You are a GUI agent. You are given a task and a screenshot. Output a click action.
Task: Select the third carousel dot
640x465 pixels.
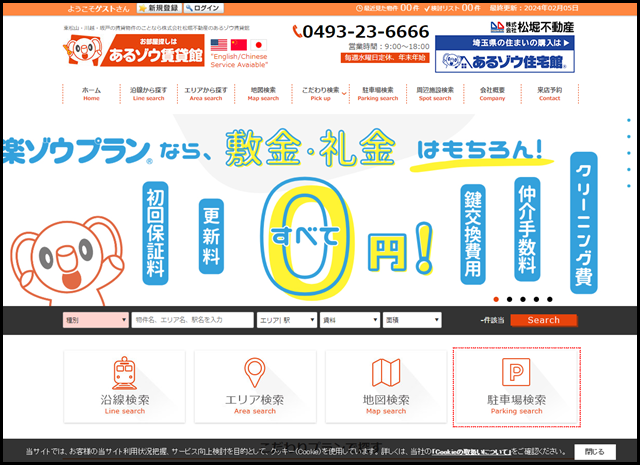[523, 299]
